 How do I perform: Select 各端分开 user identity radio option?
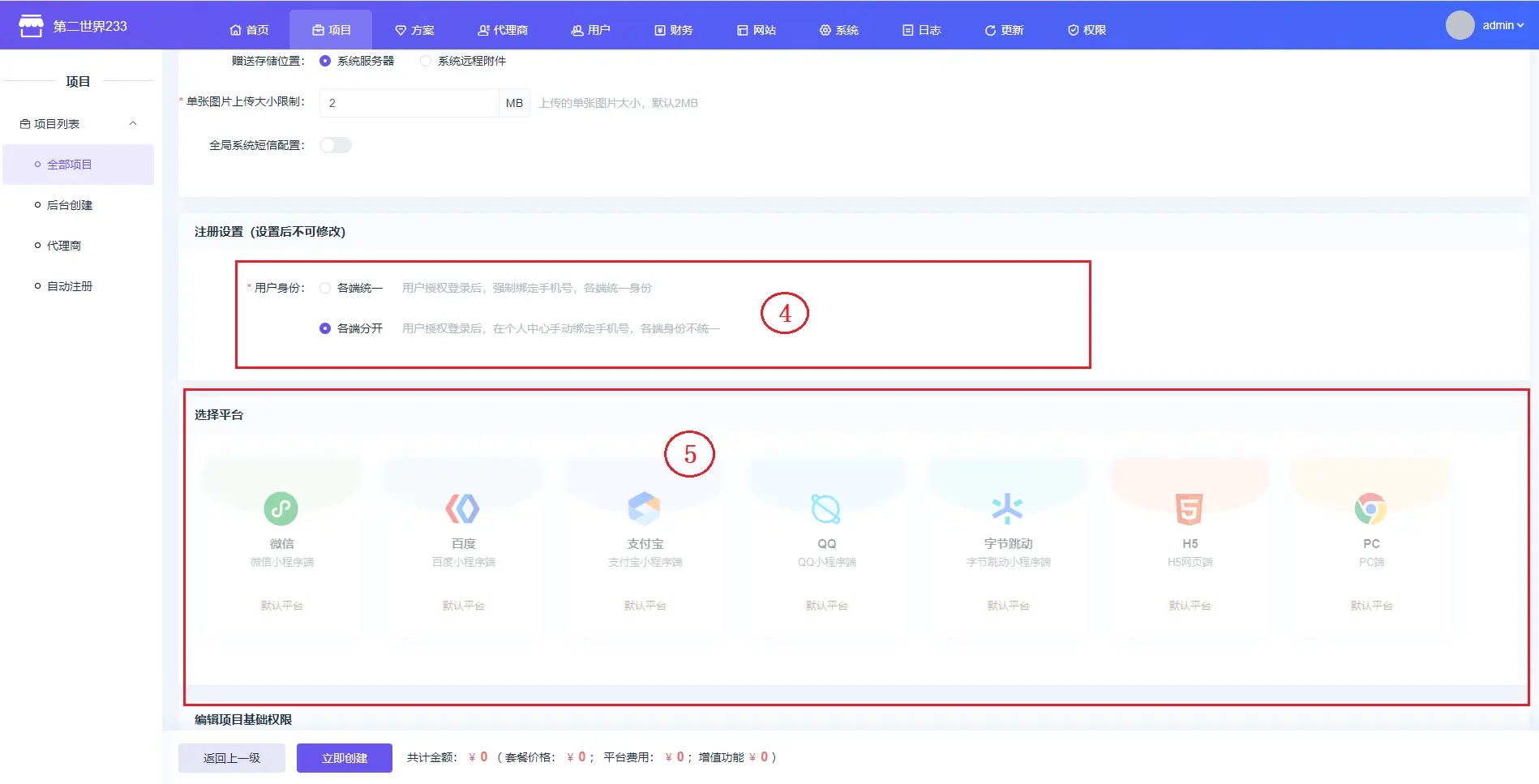click(325, 328)
